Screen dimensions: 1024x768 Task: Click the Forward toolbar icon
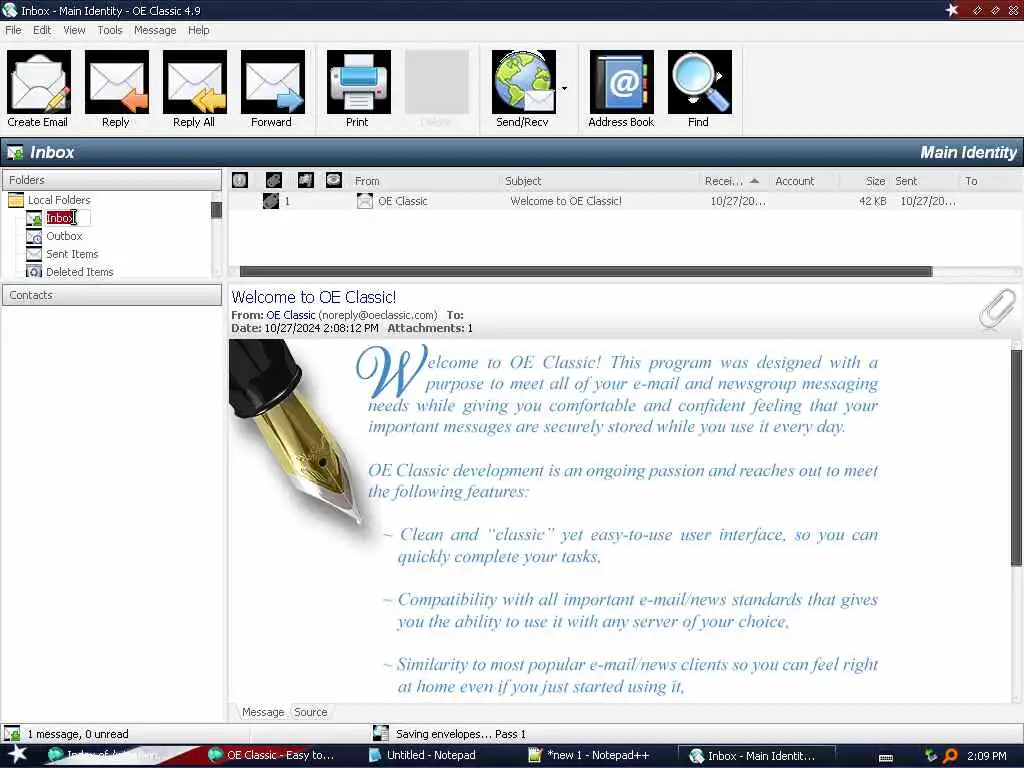[272, 82]
